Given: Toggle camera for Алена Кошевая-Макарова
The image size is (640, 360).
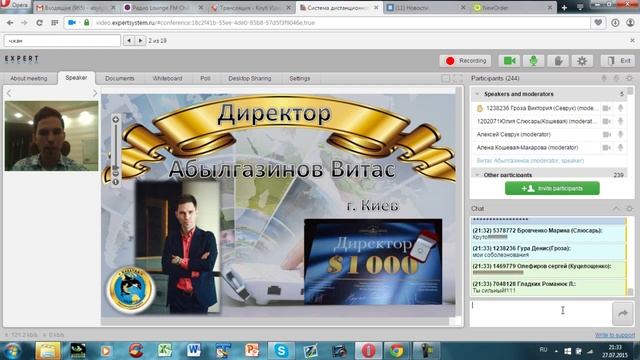Looking at the screenshot, I should (607, 147).
